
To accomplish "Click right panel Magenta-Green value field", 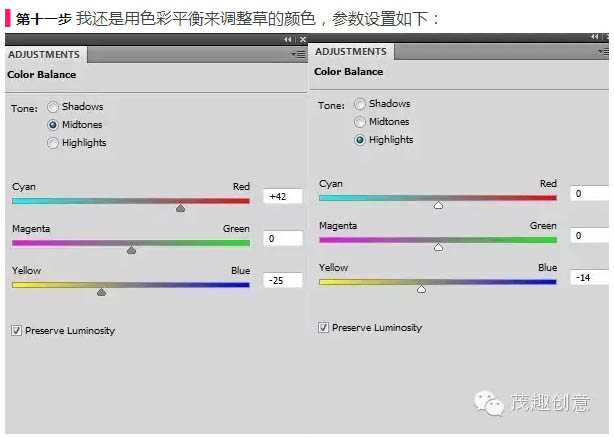I will (x=590, y=235).
